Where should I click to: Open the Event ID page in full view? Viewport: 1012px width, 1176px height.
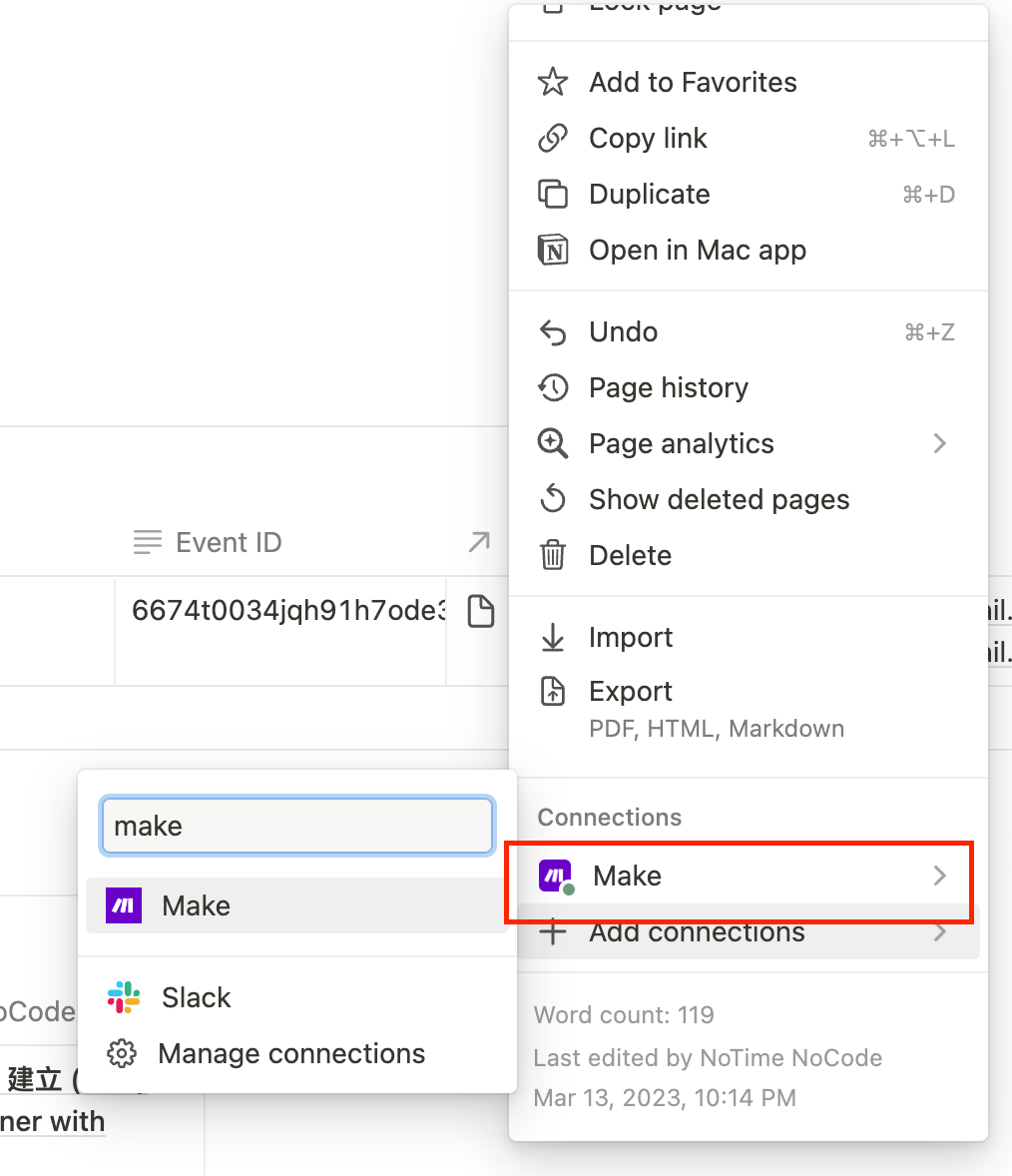tap(478, 542)
